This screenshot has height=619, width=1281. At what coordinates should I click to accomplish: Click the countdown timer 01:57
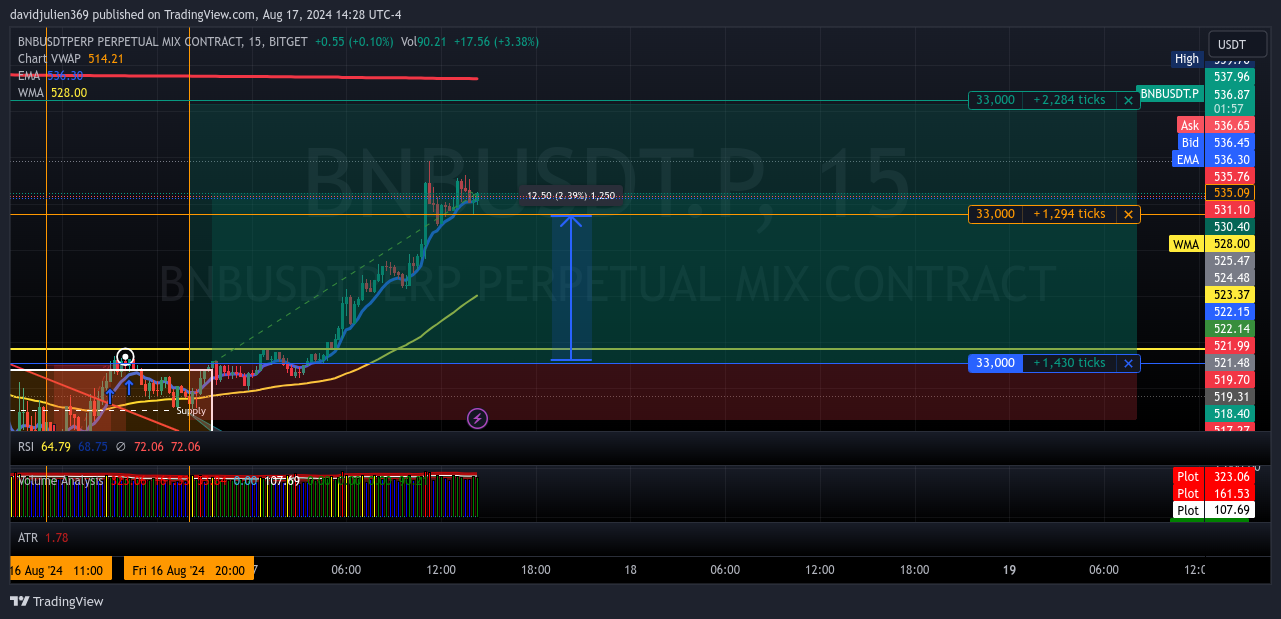(x=1229, y=108)
